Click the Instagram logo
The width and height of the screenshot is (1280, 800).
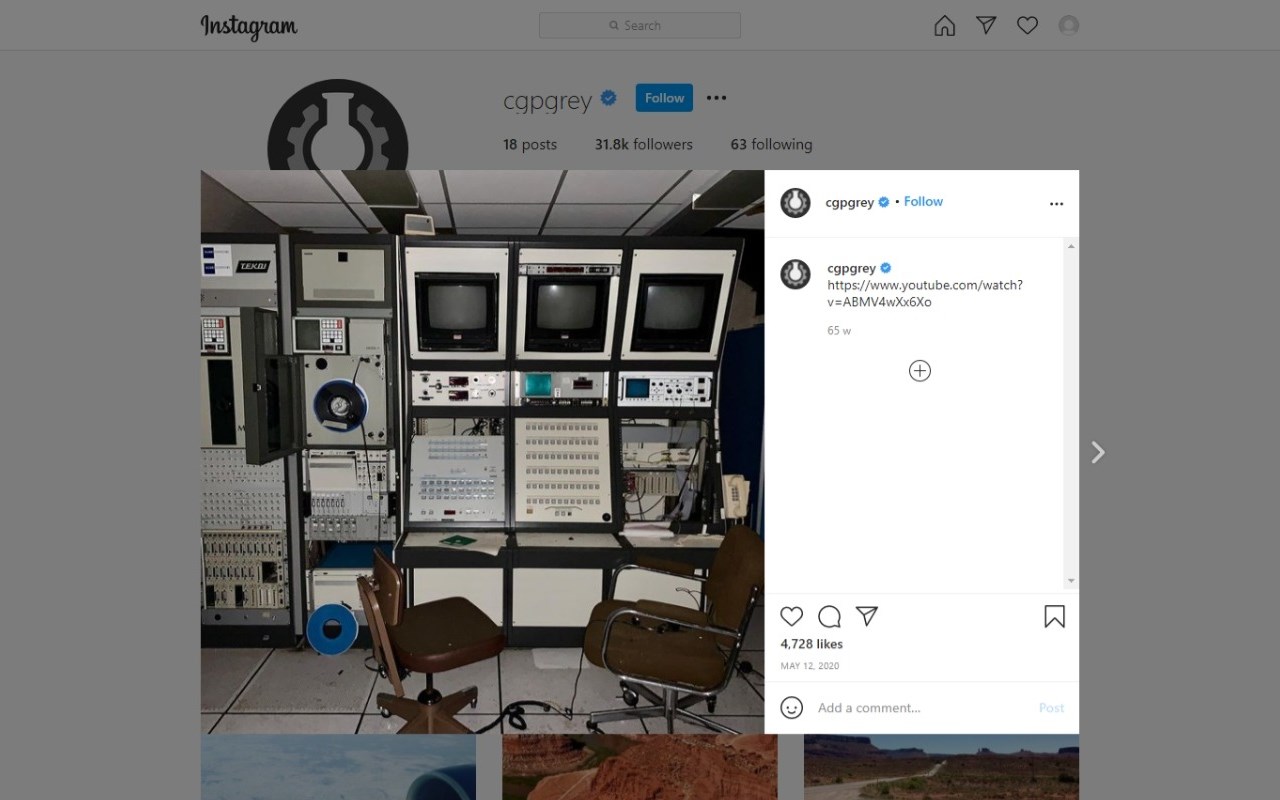[249, 26]
